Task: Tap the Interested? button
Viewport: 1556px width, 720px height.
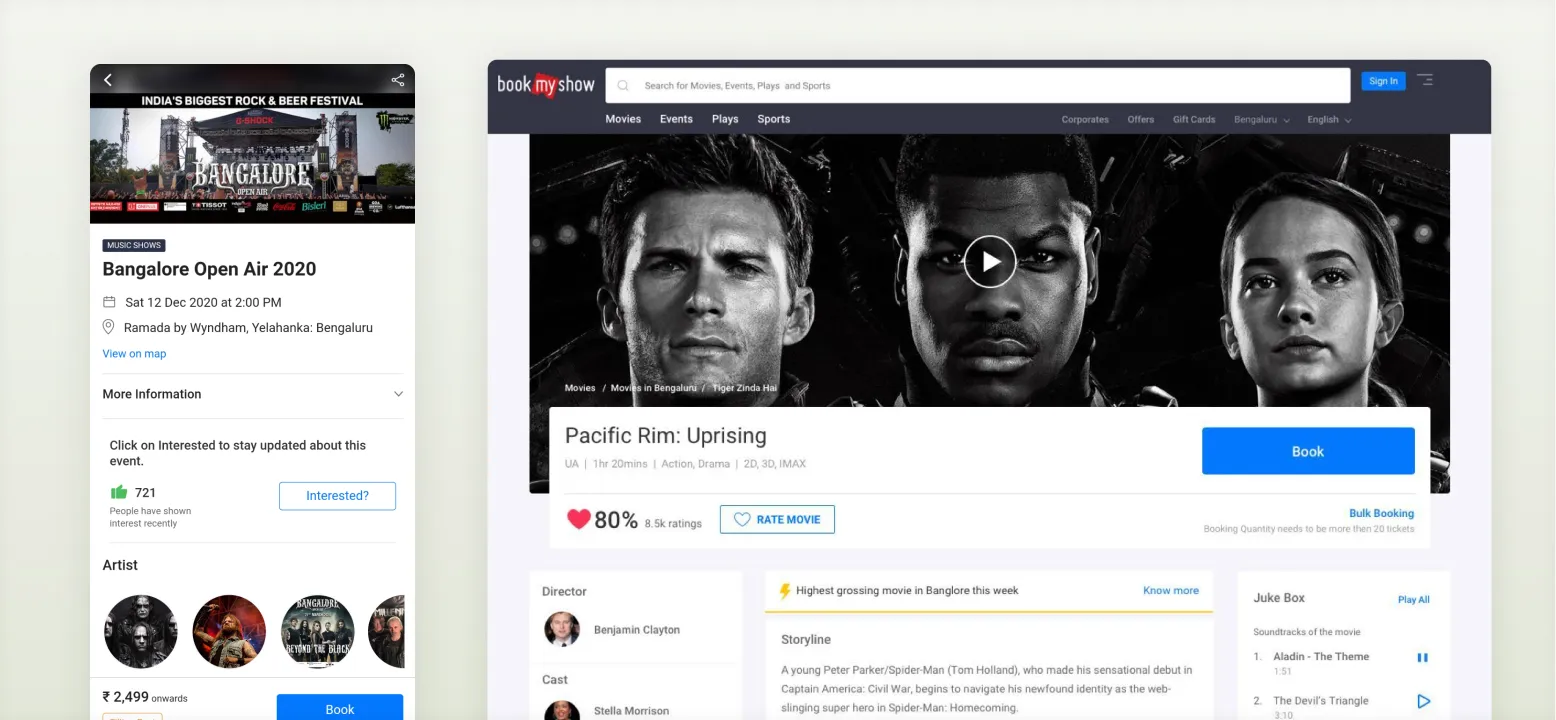Action: click(337, 496)
